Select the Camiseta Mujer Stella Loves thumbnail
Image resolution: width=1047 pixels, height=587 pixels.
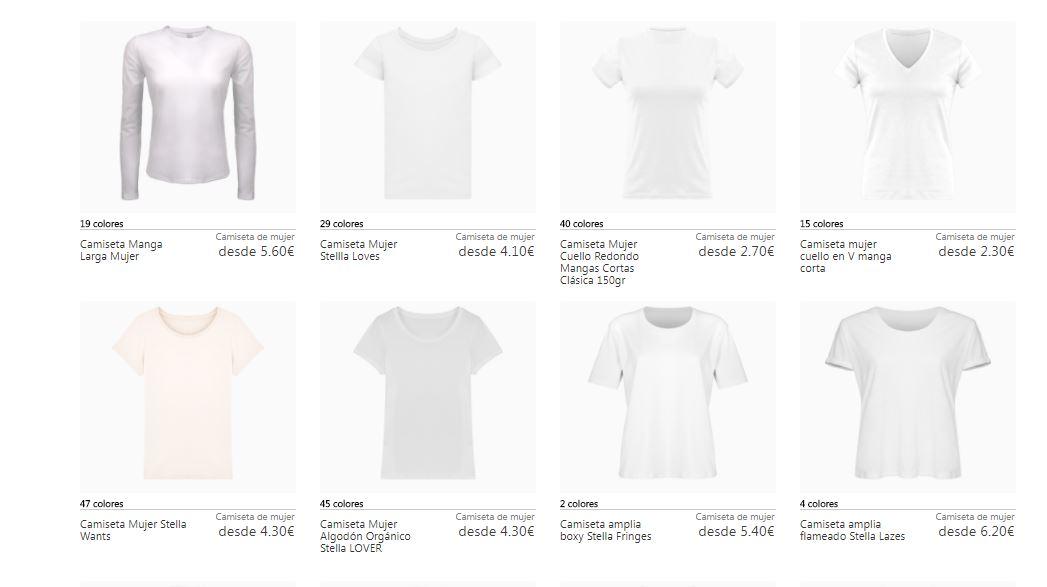(x=427, y=117)
